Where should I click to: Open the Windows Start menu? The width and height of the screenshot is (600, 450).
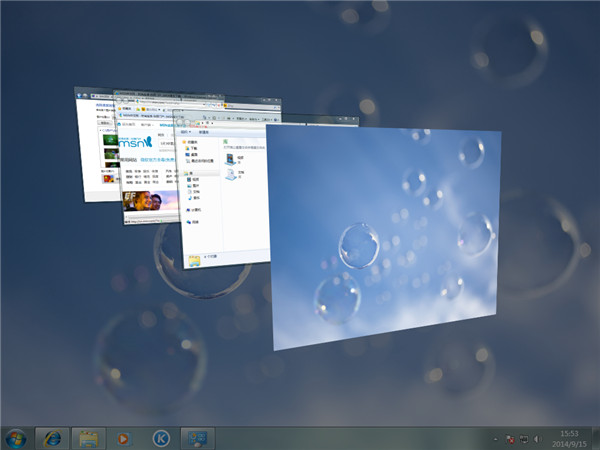pyautogui.click(x=17, y=438)
